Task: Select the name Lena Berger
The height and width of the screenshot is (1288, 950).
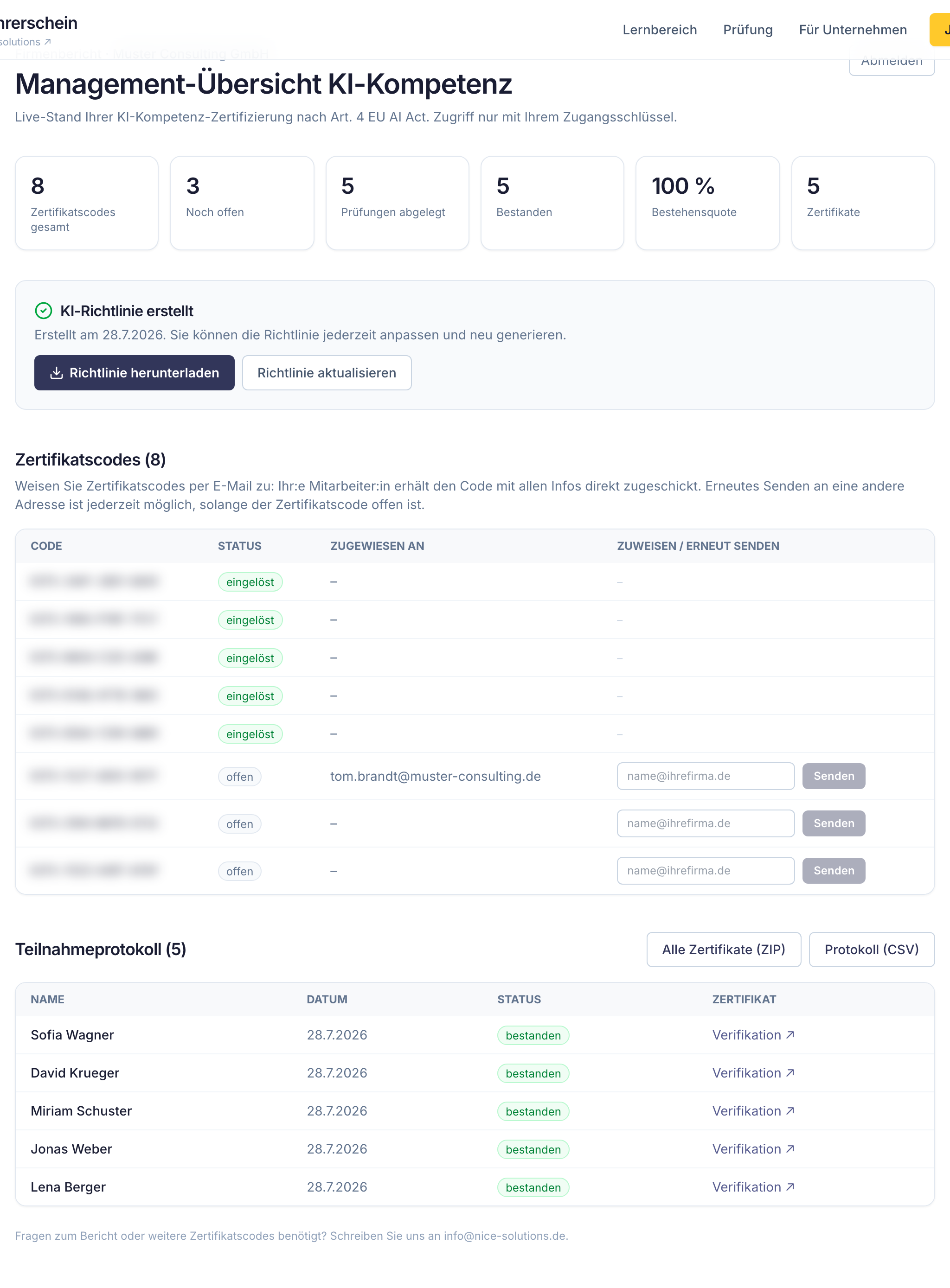Action: [69, 1186]
